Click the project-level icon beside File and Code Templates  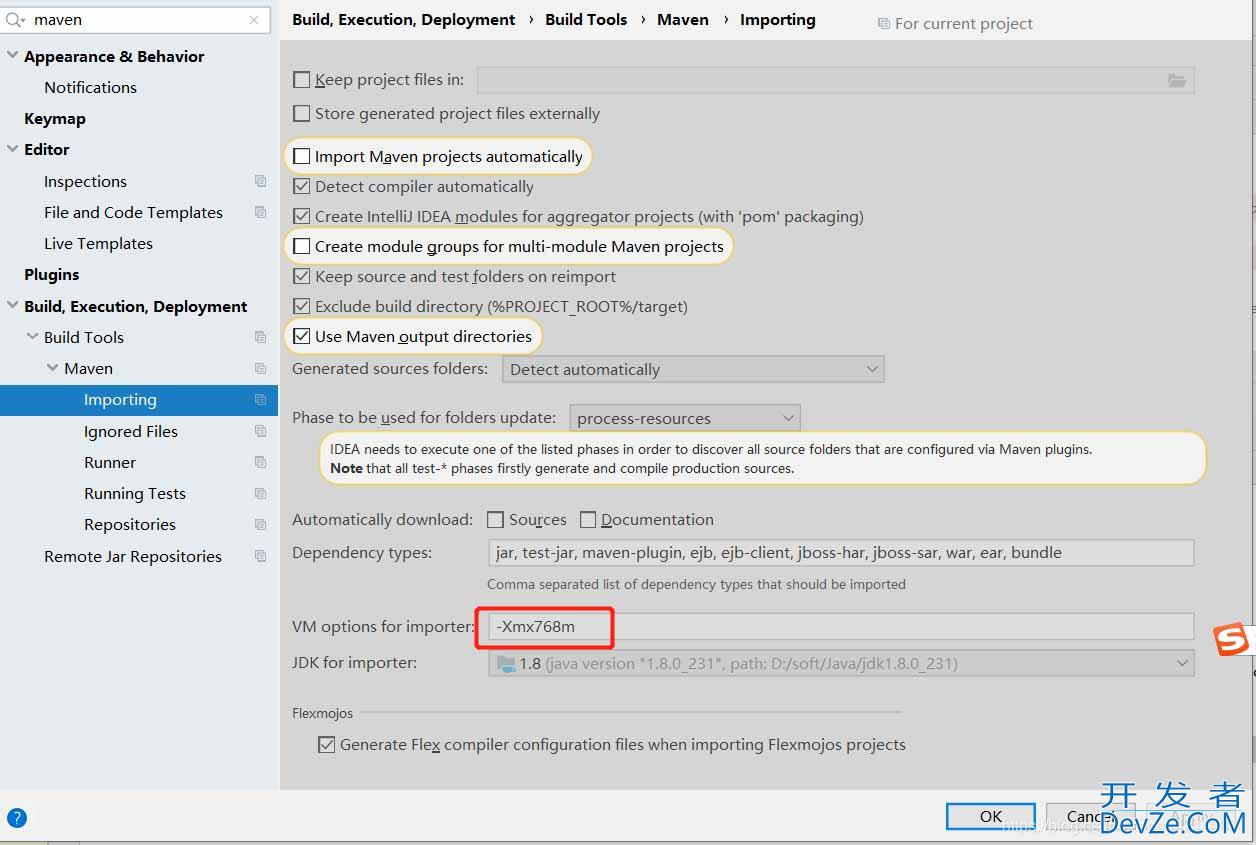tap(260, 212)
